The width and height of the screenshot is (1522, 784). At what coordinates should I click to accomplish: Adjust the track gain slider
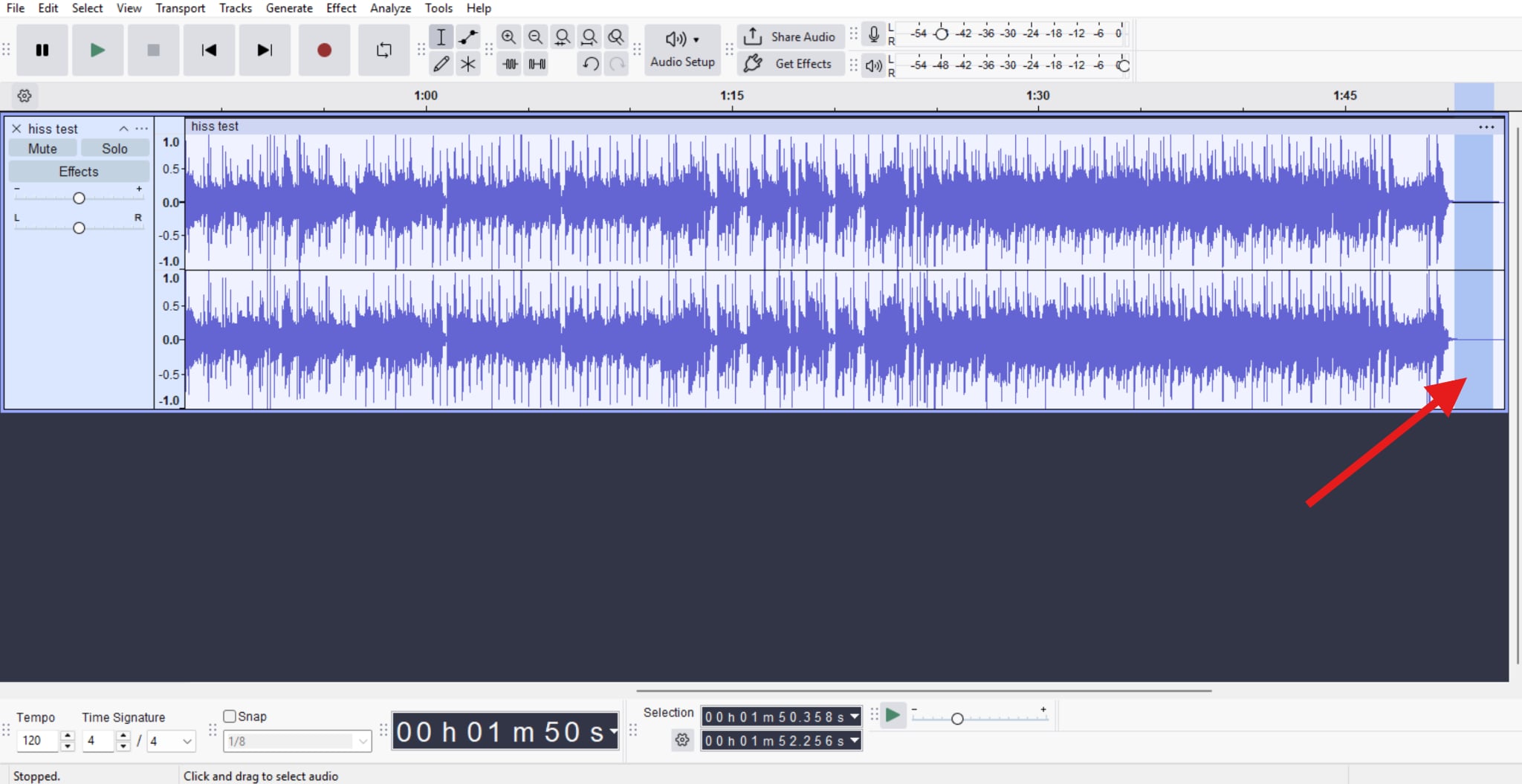tap(79, 197)
